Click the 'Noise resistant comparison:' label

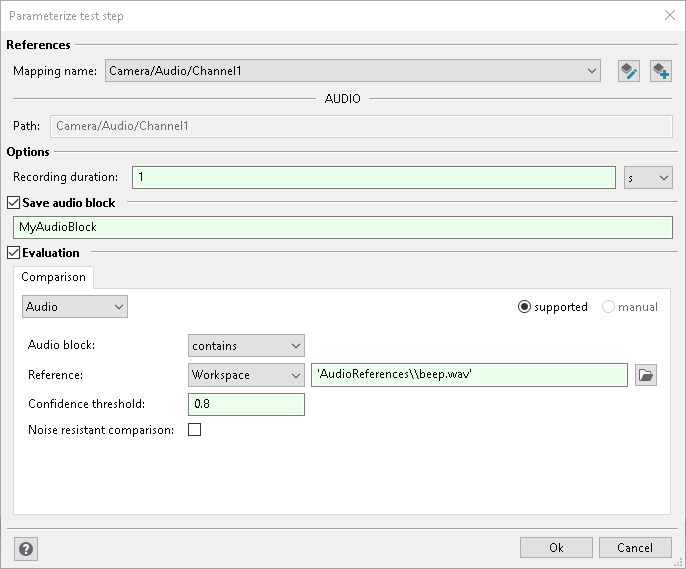pos(101,430)
